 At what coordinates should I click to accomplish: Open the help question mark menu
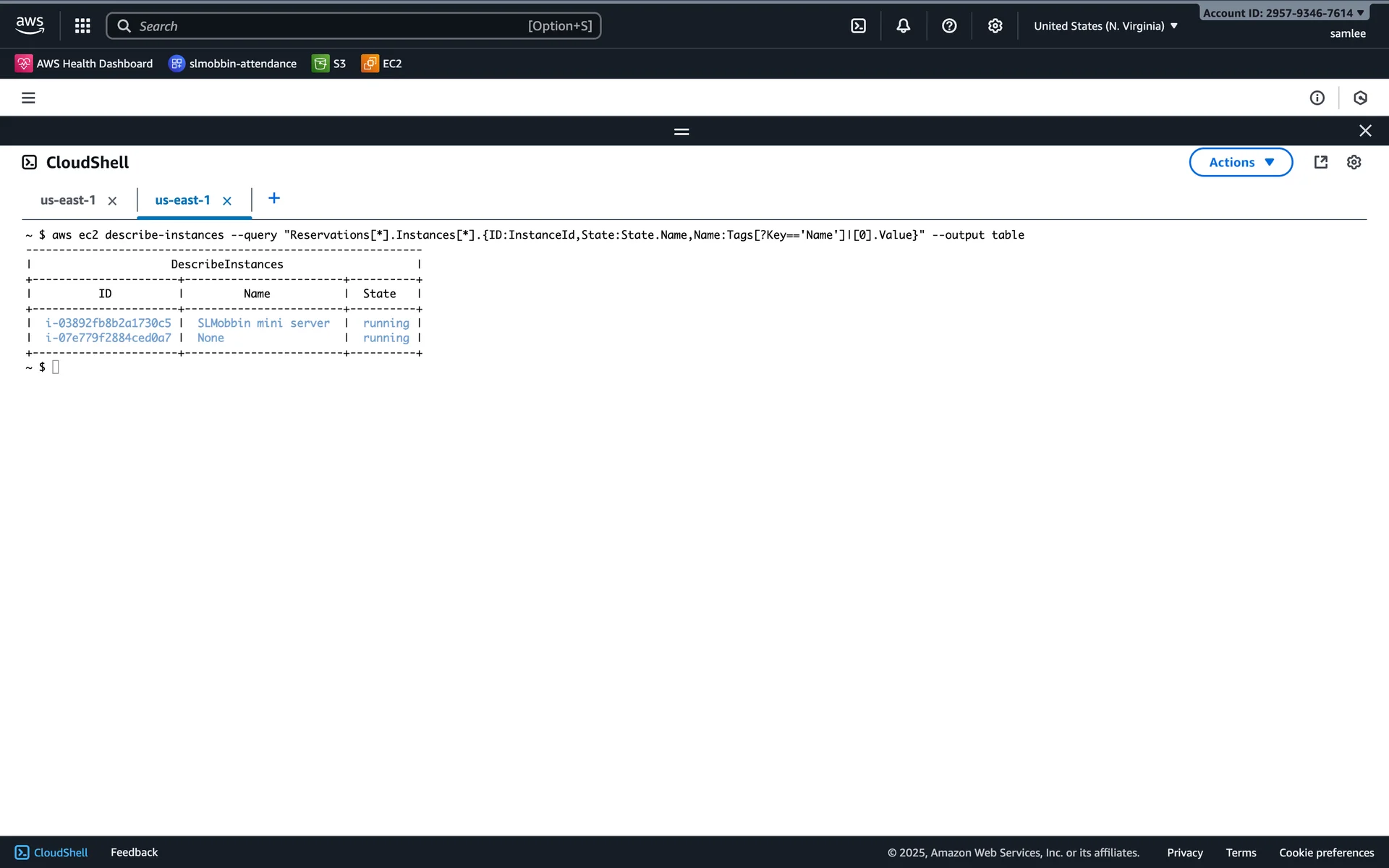point(949,26)
